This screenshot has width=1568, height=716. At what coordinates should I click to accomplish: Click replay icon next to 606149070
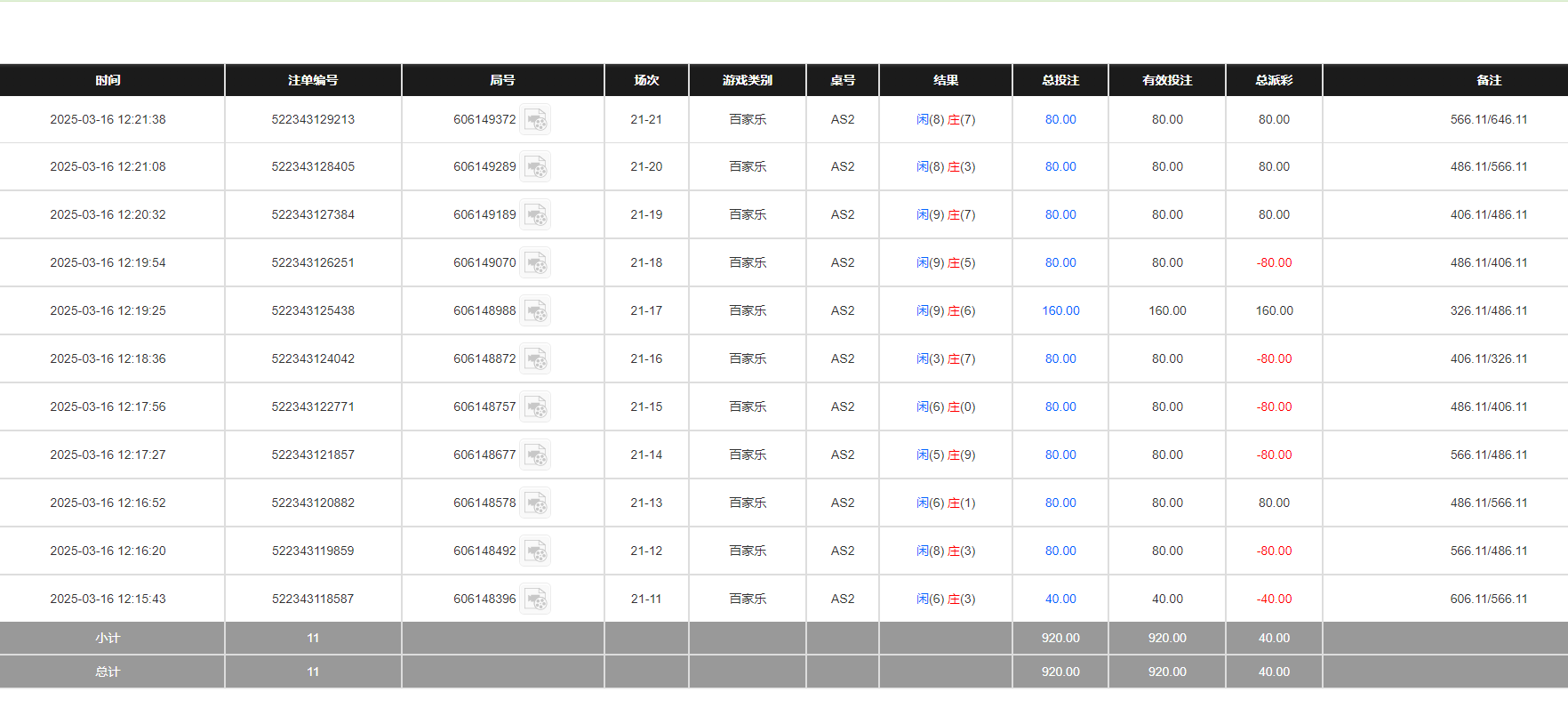click(x=535, y=263)
